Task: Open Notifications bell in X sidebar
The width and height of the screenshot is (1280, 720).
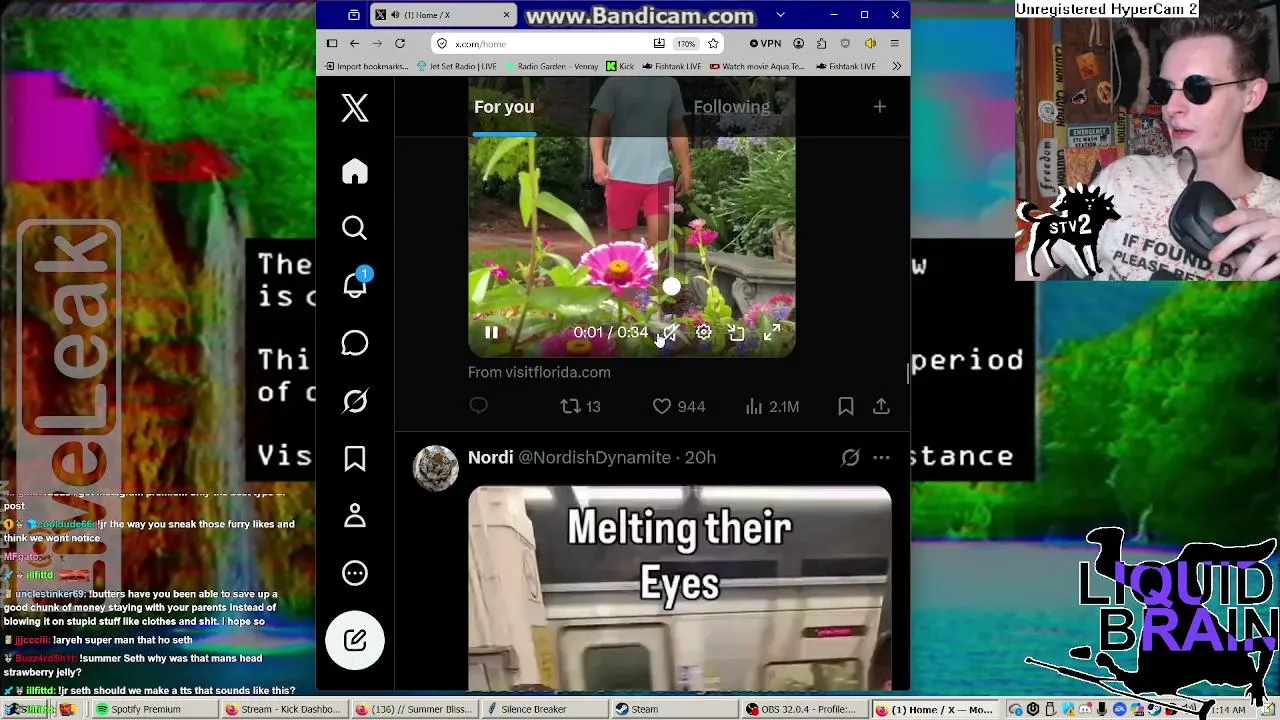Action: pos(355,284)
